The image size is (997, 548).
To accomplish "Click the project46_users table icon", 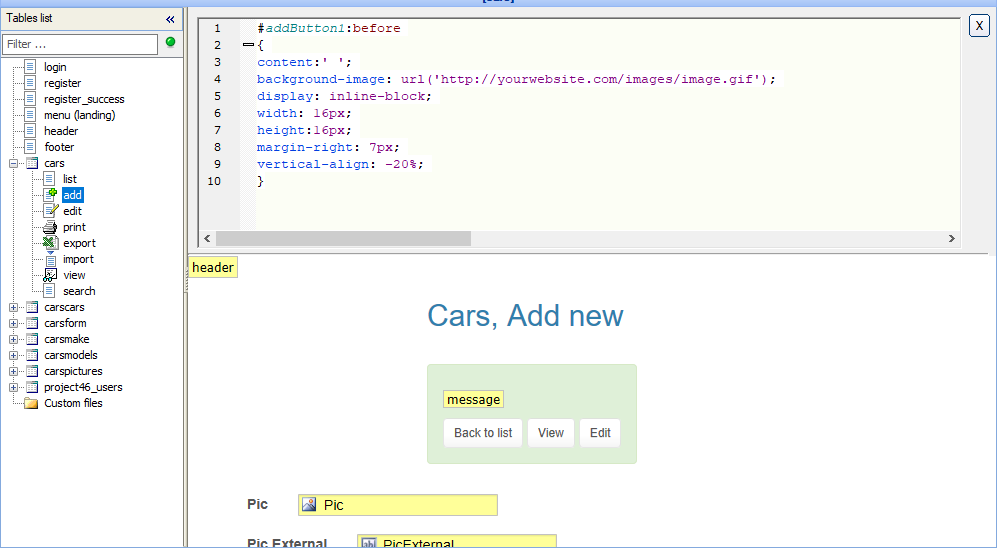I will 31,387.
